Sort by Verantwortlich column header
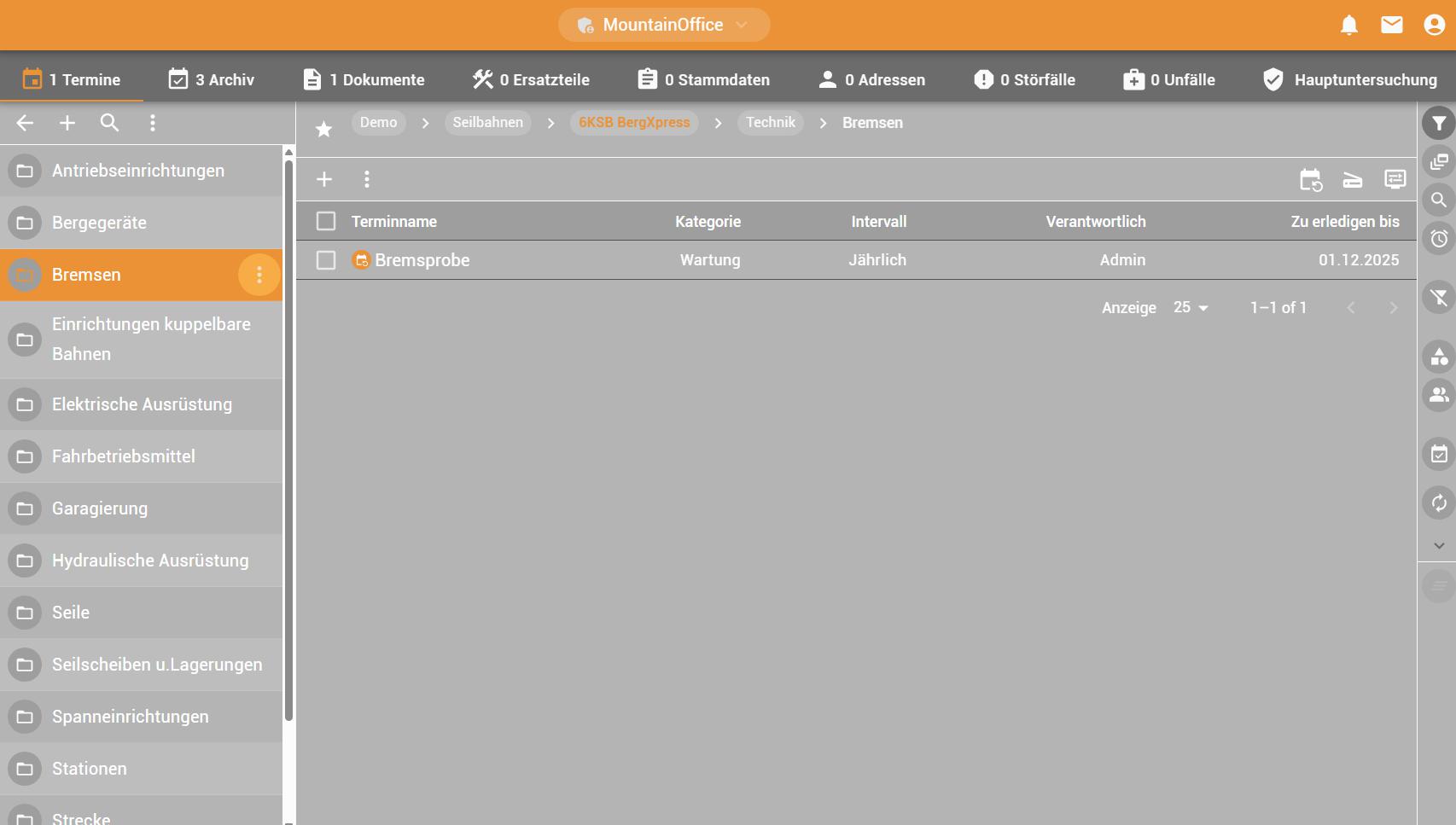The image size is (1456, 825). click(1096, 222)
